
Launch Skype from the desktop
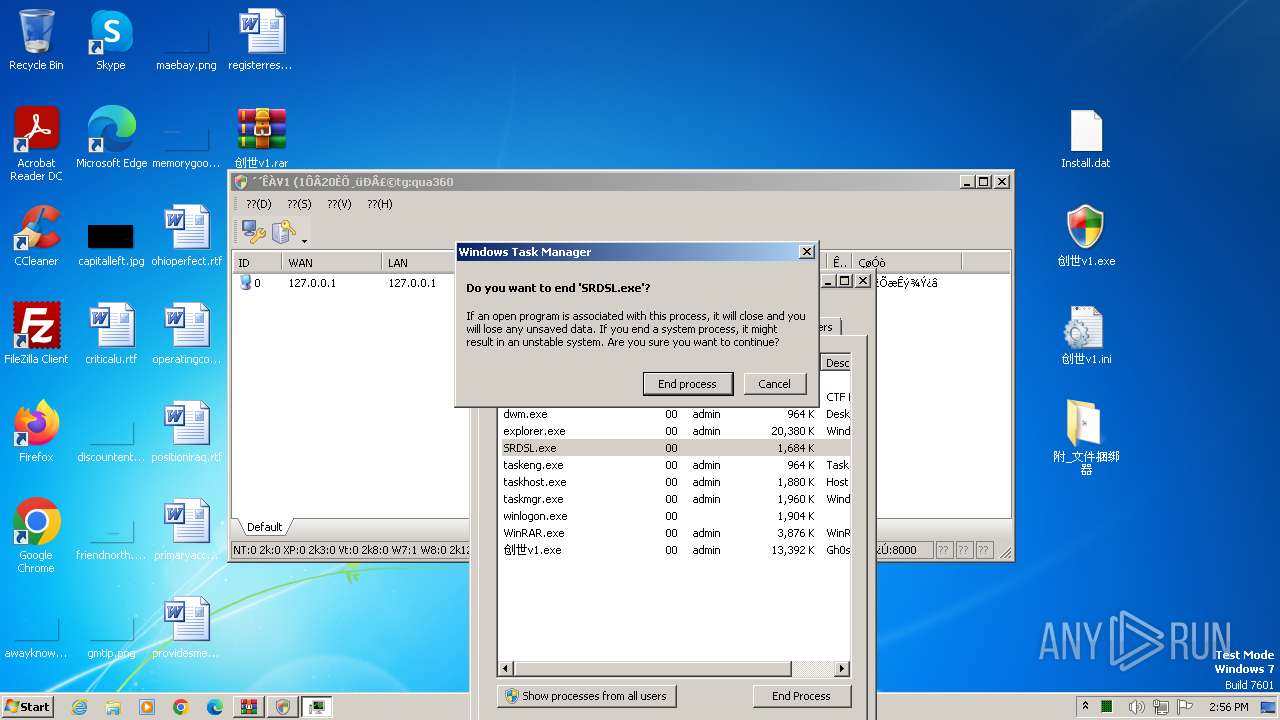pos(110,40)
